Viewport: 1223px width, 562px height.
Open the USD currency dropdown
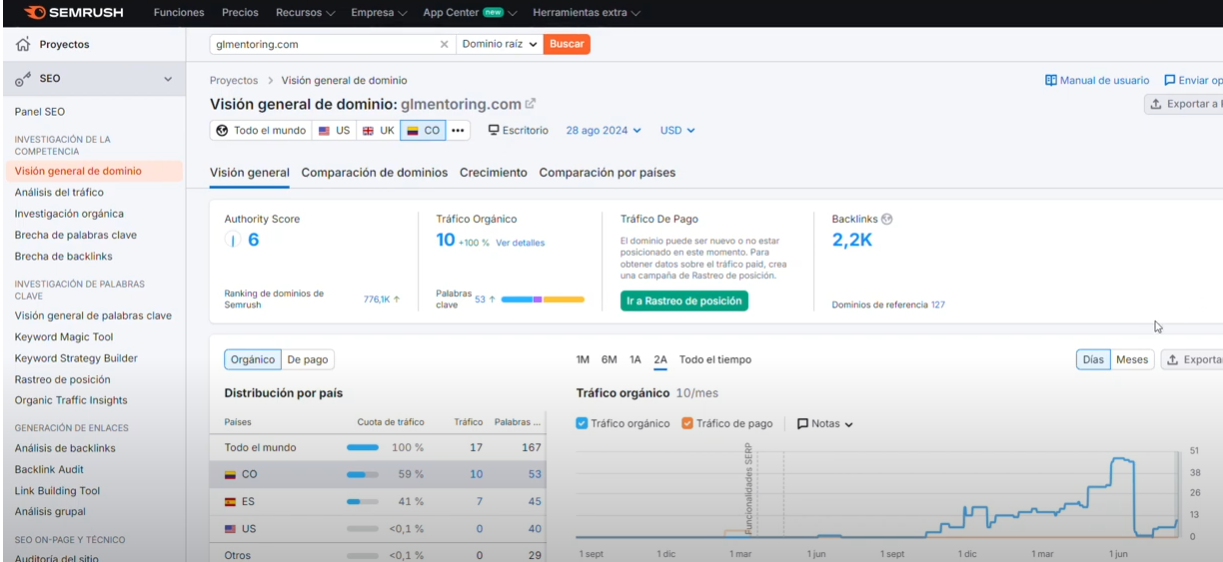click(677, 130)
